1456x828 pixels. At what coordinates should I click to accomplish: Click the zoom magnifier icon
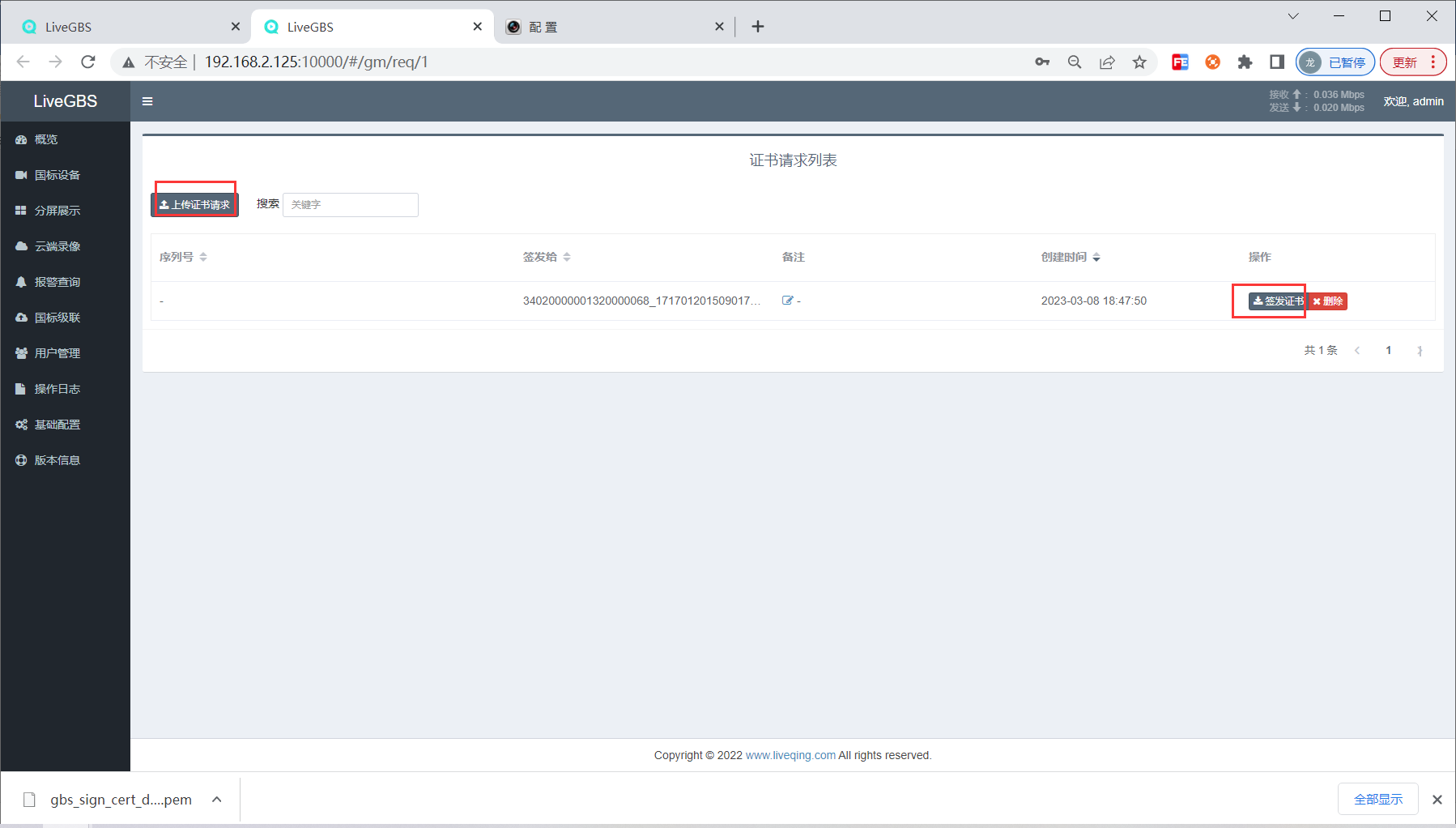pyautogui.click(x=1075, y=62)
